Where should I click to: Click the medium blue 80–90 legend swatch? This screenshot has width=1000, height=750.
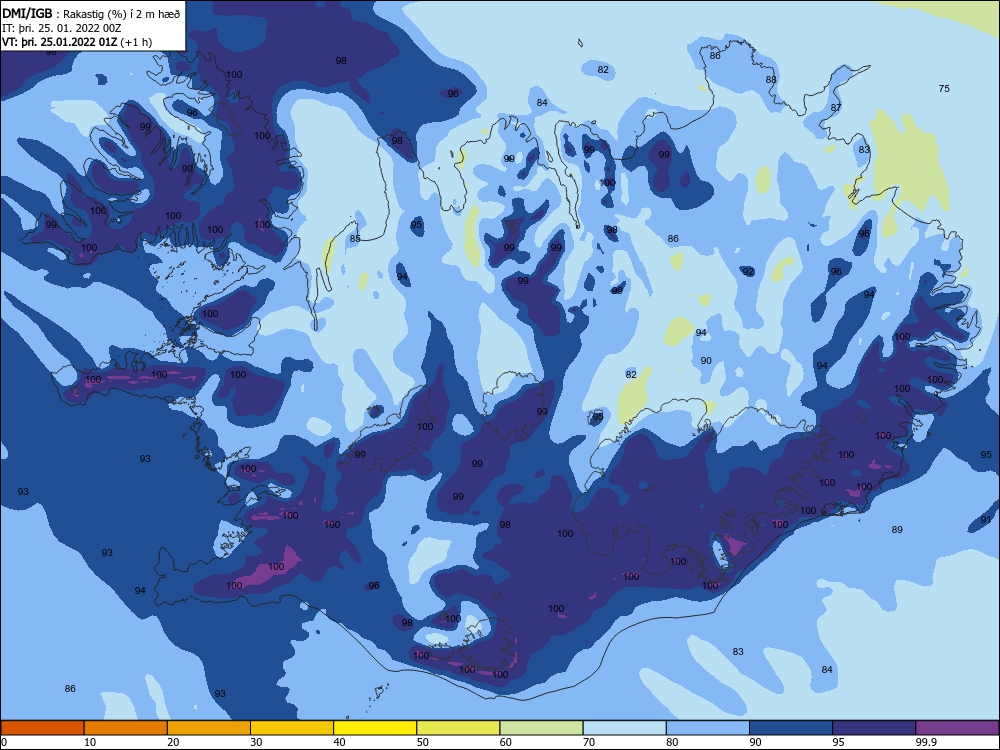[x=708, y=728]
